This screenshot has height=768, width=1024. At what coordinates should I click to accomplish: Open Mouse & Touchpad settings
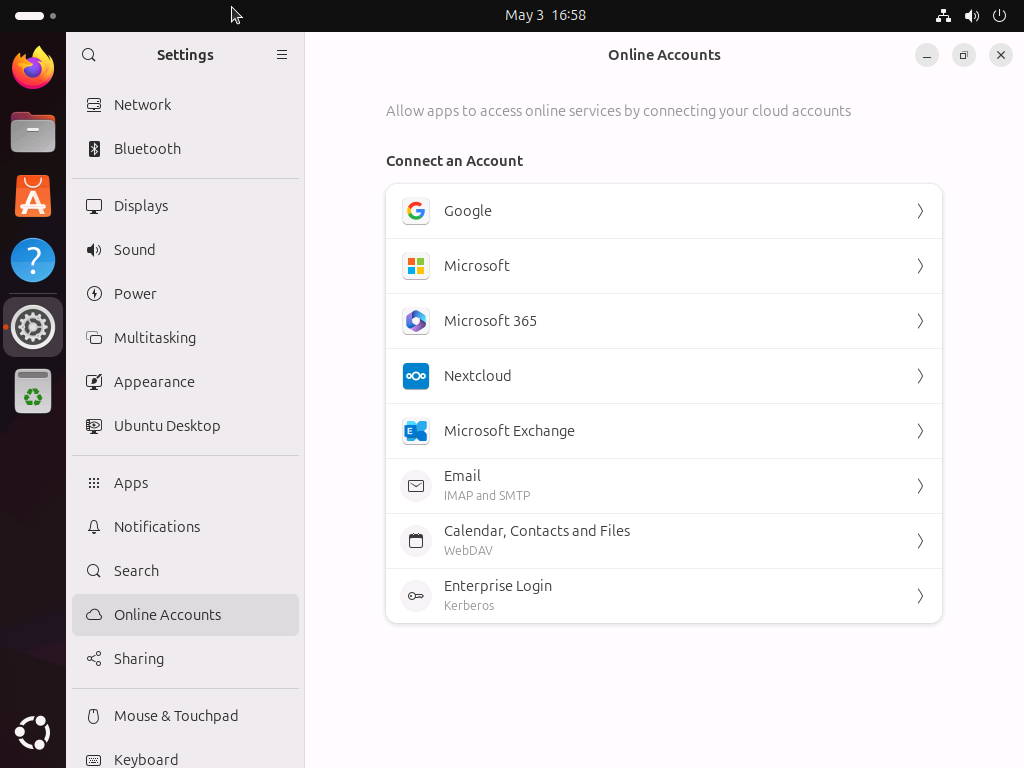(185, 716)
